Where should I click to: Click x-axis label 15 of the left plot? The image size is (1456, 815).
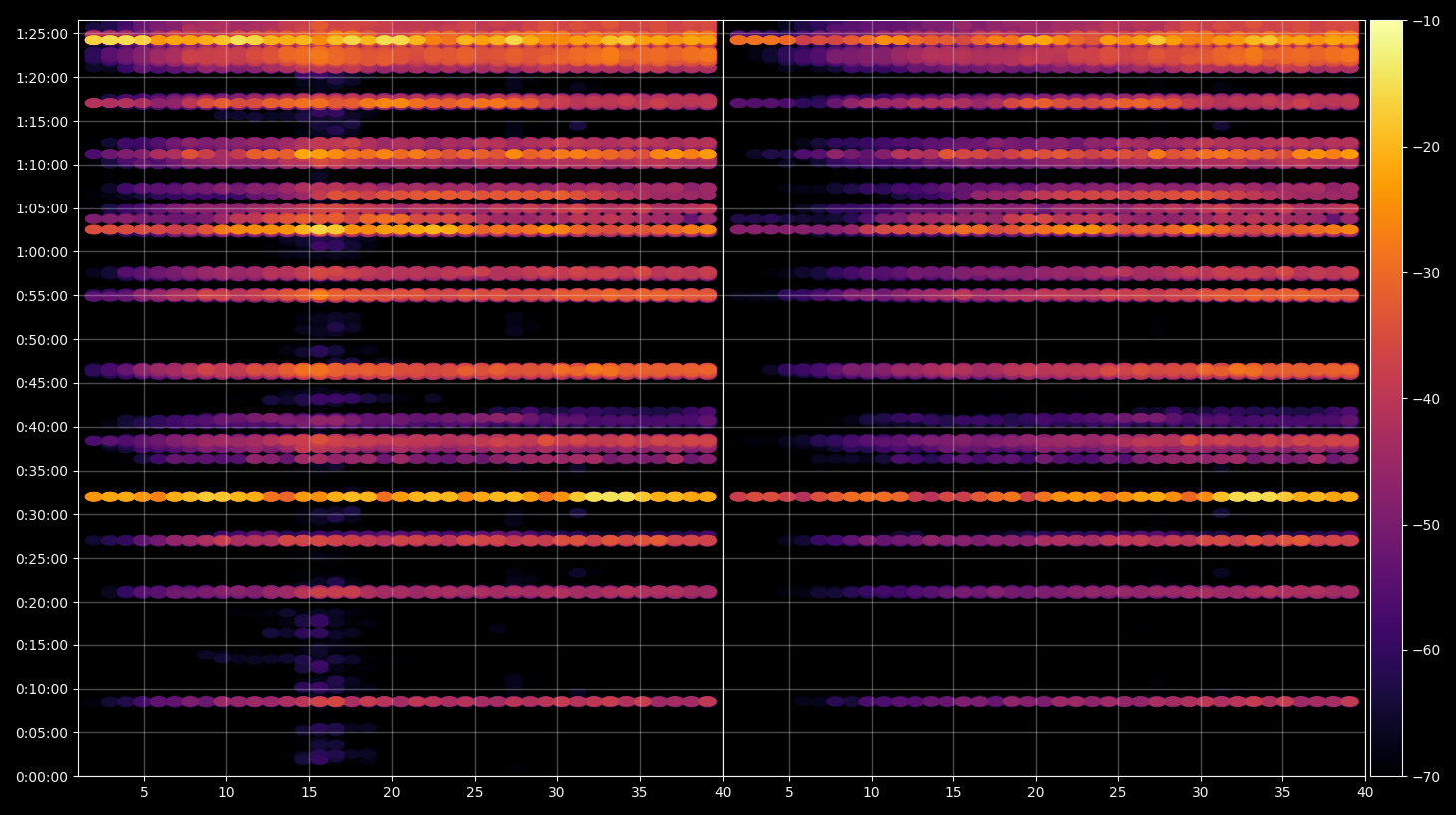click(x=309, y=793)
